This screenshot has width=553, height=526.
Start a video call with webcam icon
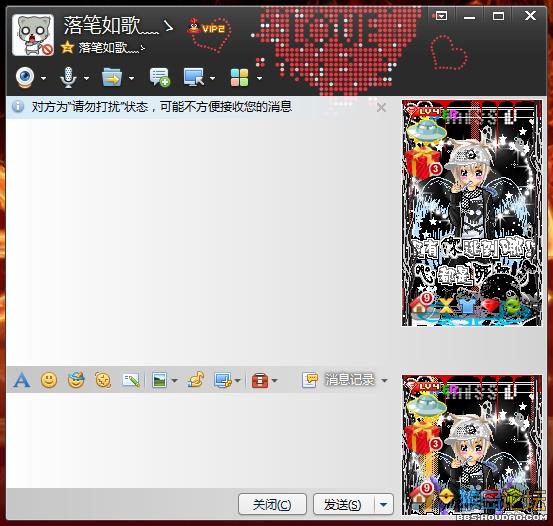click(x=25, y=77)
